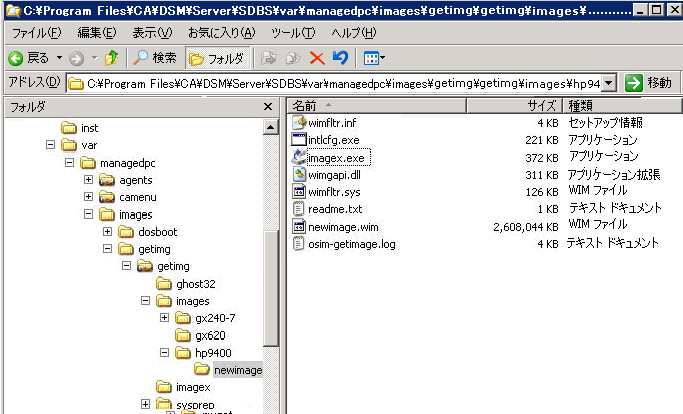Open the views menu button
Image resolution: width=683 pixels, height=414 pixels.
[374, 58]
